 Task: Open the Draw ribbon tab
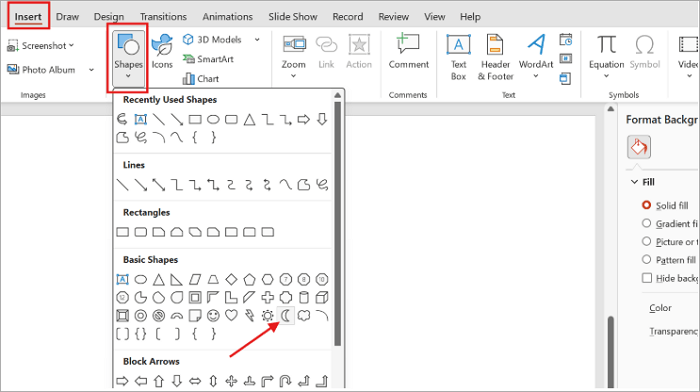coord(67,17)
